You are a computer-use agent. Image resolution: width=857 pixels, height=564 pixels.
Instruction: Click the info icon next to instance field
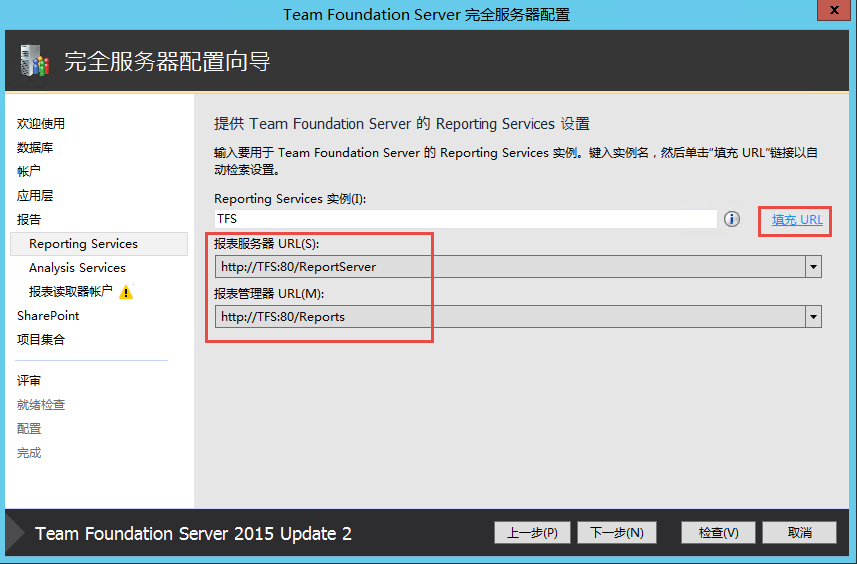pos(732,219)
